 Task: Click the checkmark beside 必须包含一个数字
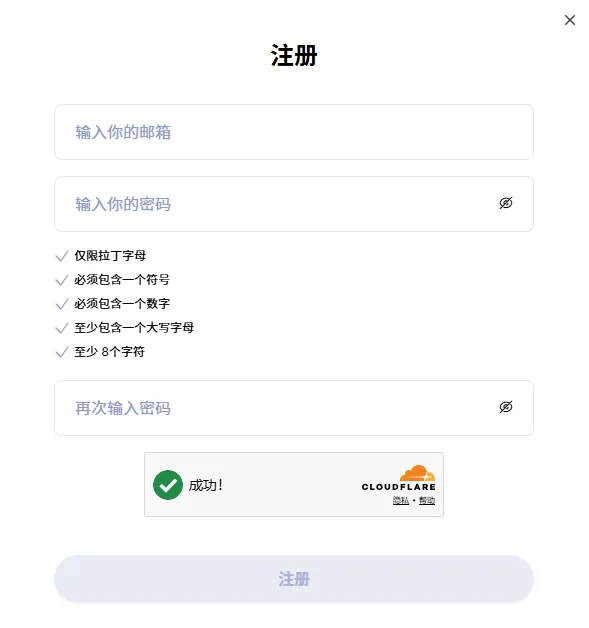(x=62, y=304)
